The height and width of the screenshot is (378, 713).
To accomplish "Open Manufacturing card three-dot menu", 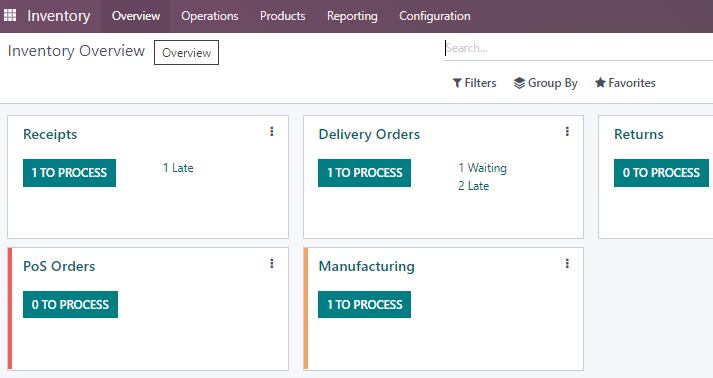I will (x=567, y=263).
